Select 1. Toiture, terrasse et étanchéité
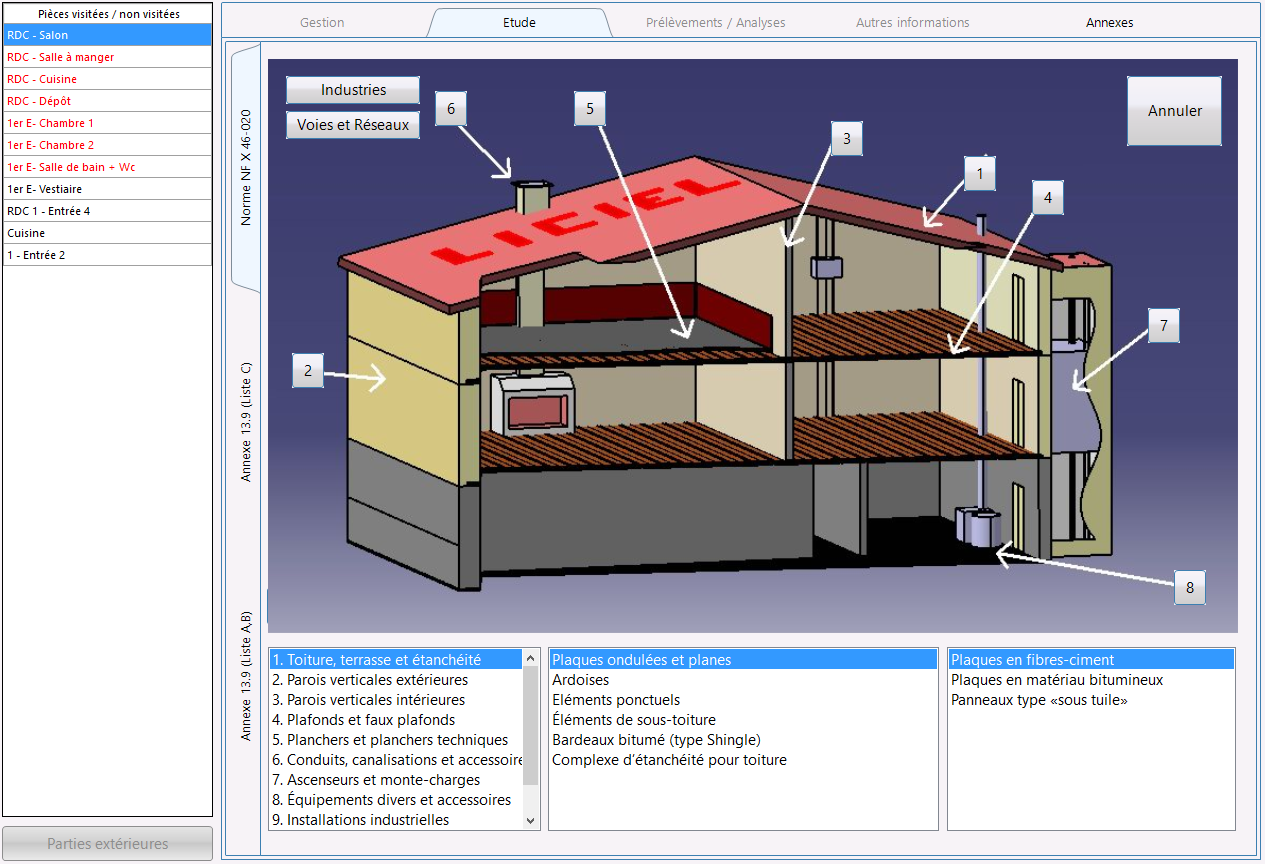 pyautogui.click(x=396, y=660)
